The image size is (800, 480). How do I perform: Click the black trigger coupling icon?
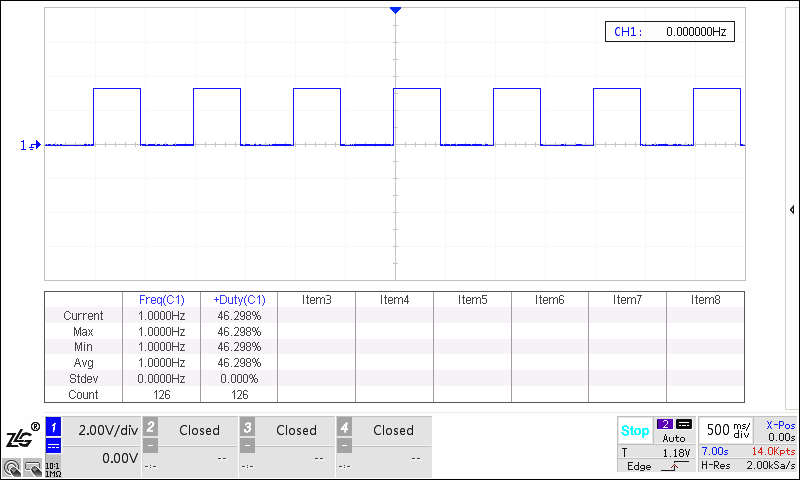684,424
